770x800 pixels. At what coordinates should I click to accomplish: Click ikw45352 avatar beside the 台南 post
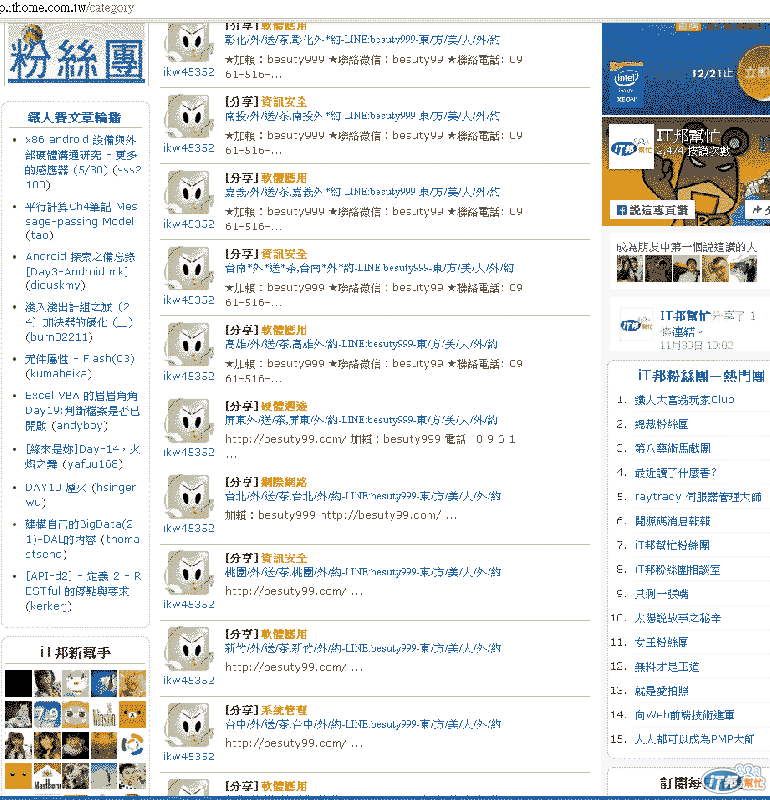point(189,269)
